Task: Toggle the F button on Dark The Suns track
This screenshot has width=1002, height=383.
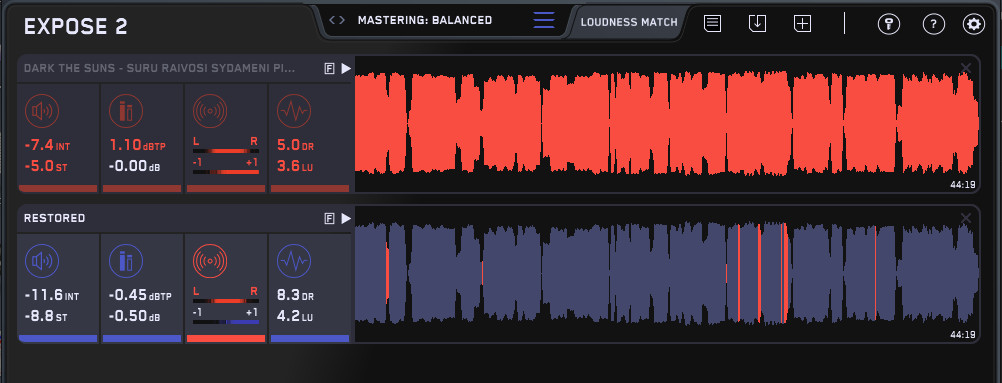Action: click(x=330, y=68)
